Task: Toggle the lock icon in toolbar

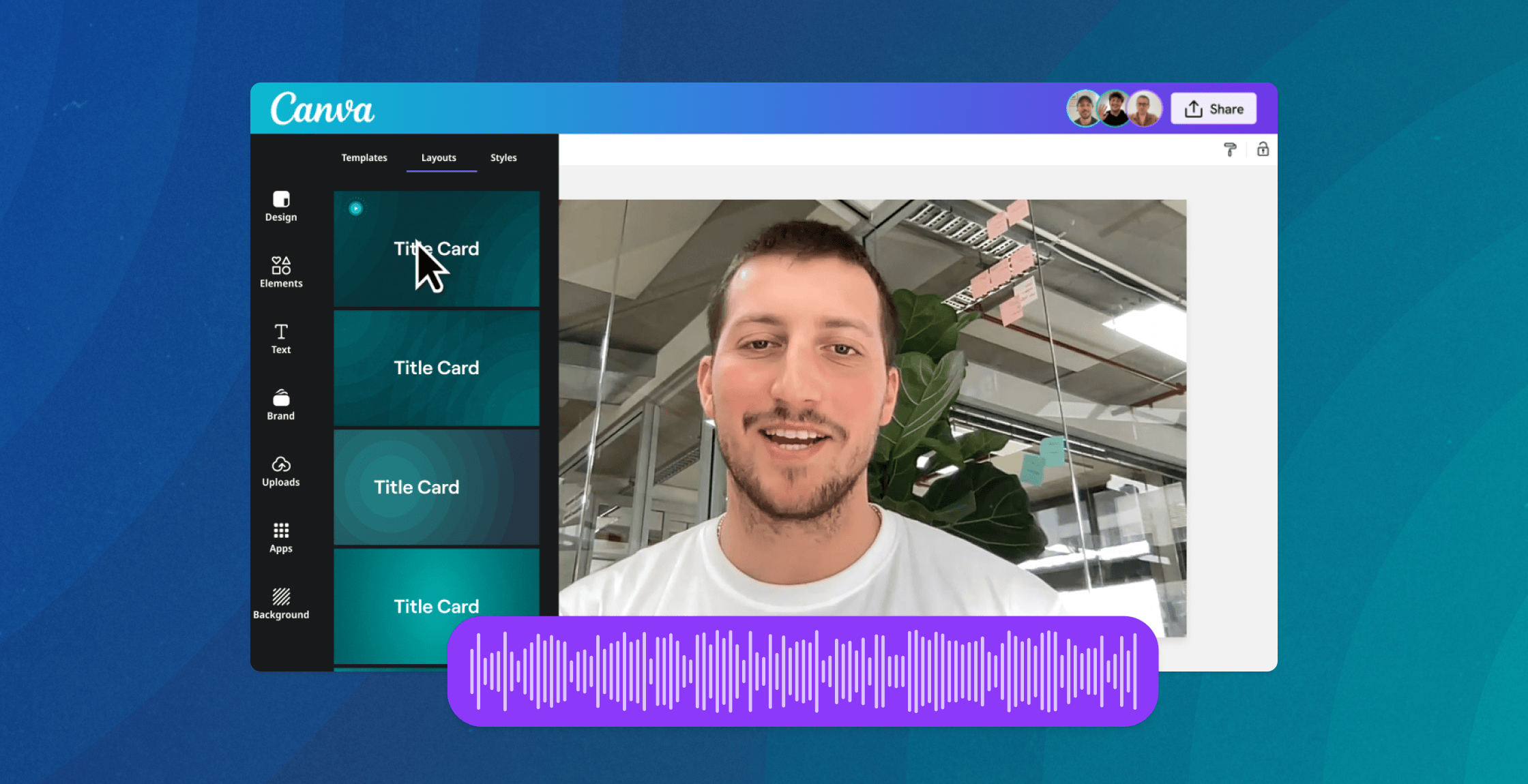Action: pos(1263,149)
